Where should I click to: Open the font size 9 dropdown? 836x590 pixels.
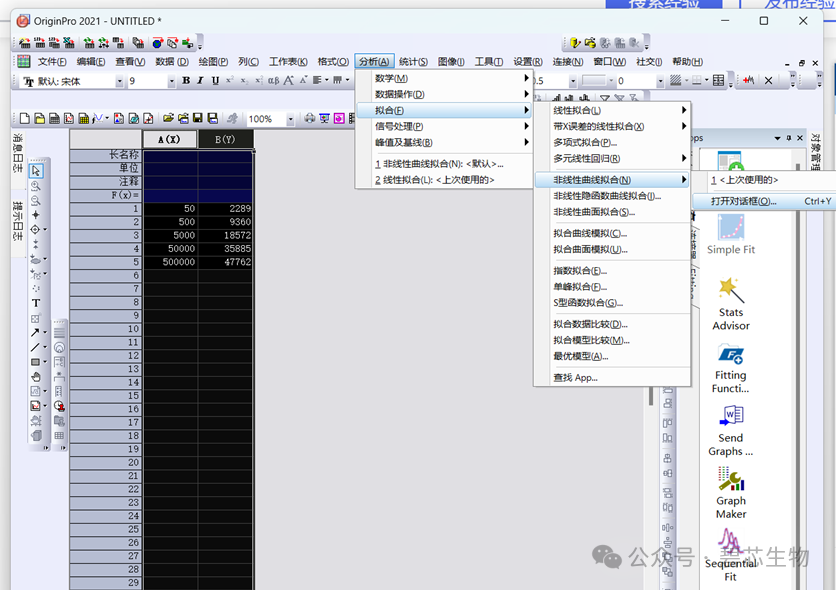(172, 81)
